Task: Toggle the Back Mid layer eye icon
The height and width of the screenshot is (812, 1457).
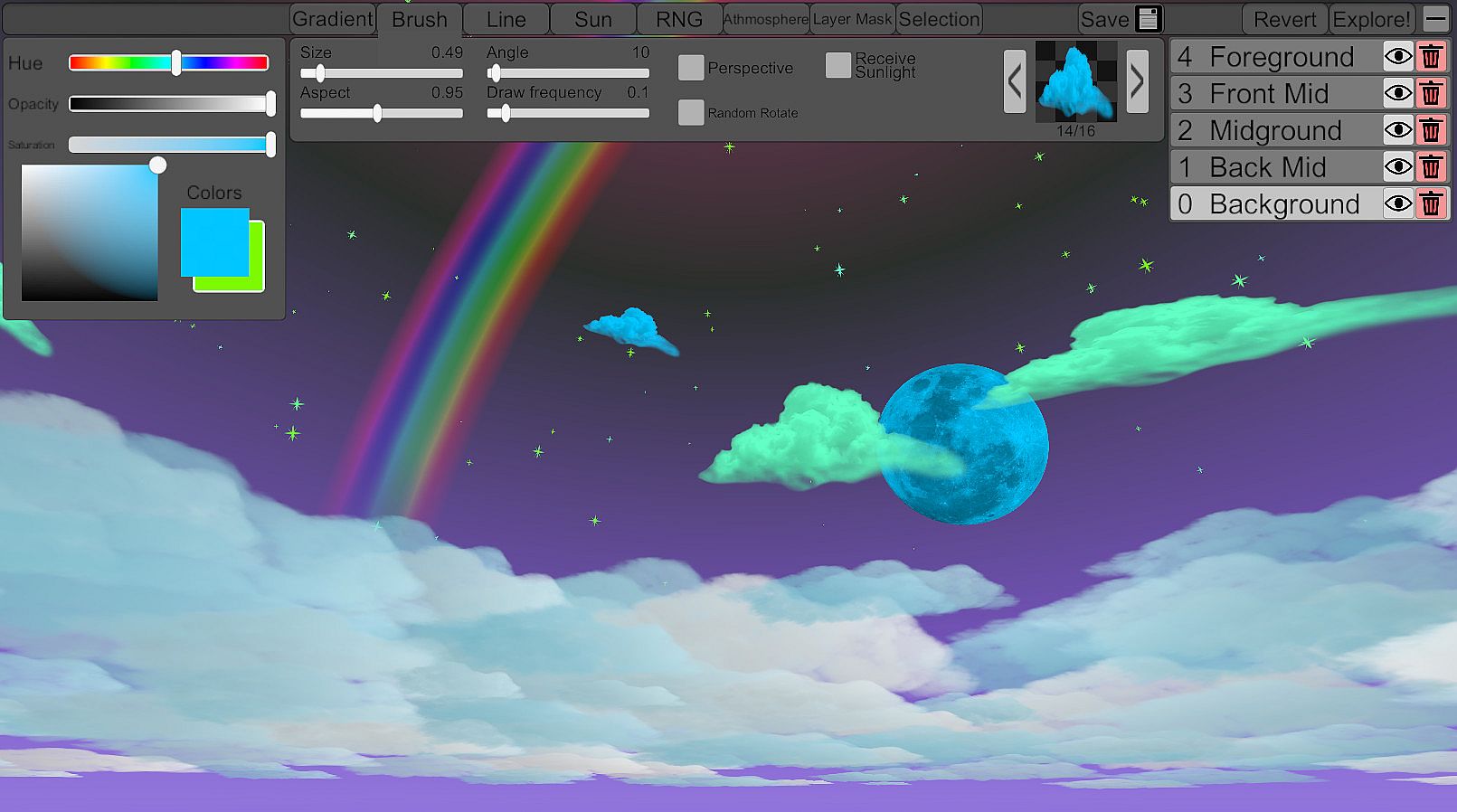Action: coord(1398,167)
